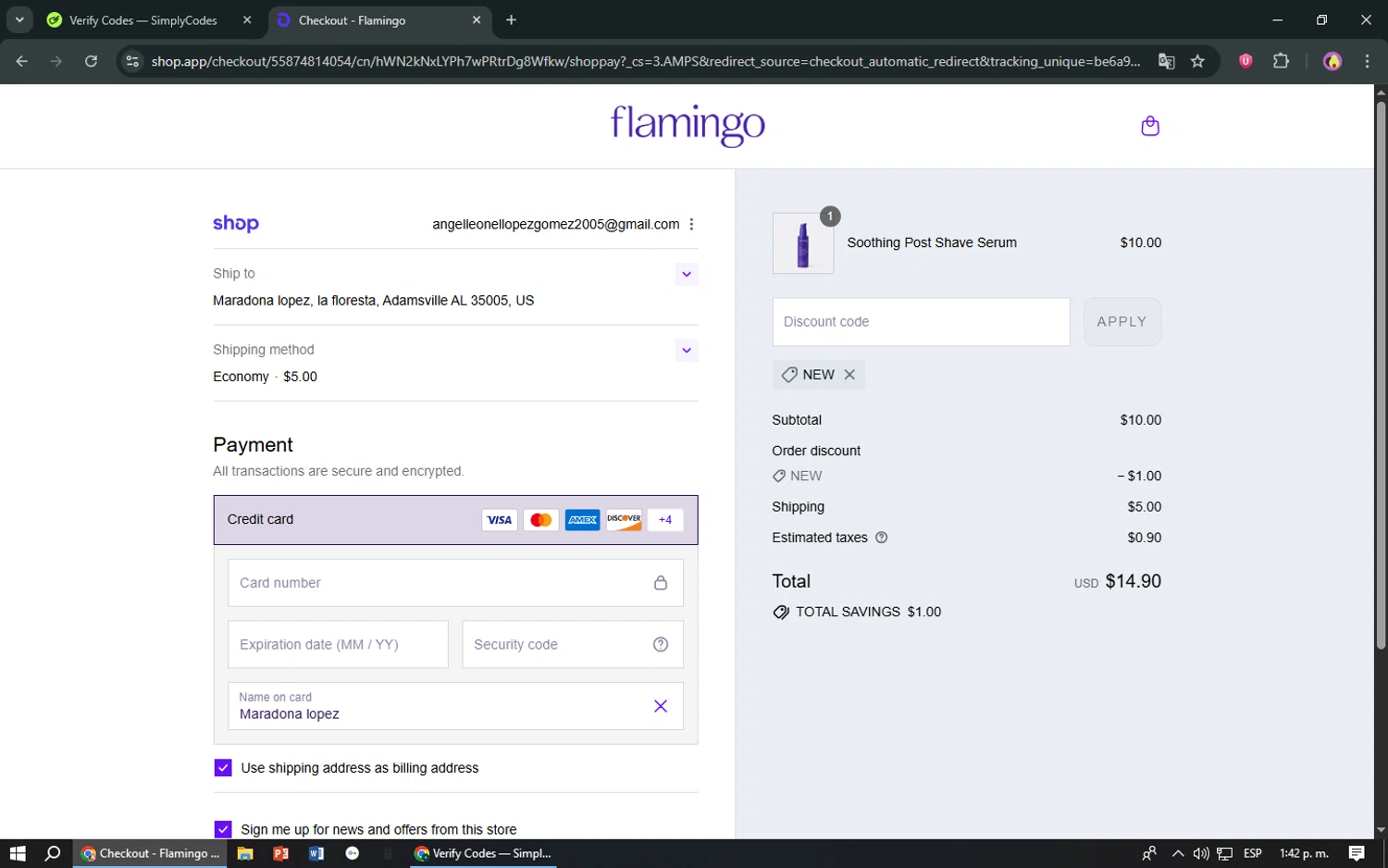Open Word from the taskbar
The height and width of the screenshot is (868, 1388).
click(316, 853)
